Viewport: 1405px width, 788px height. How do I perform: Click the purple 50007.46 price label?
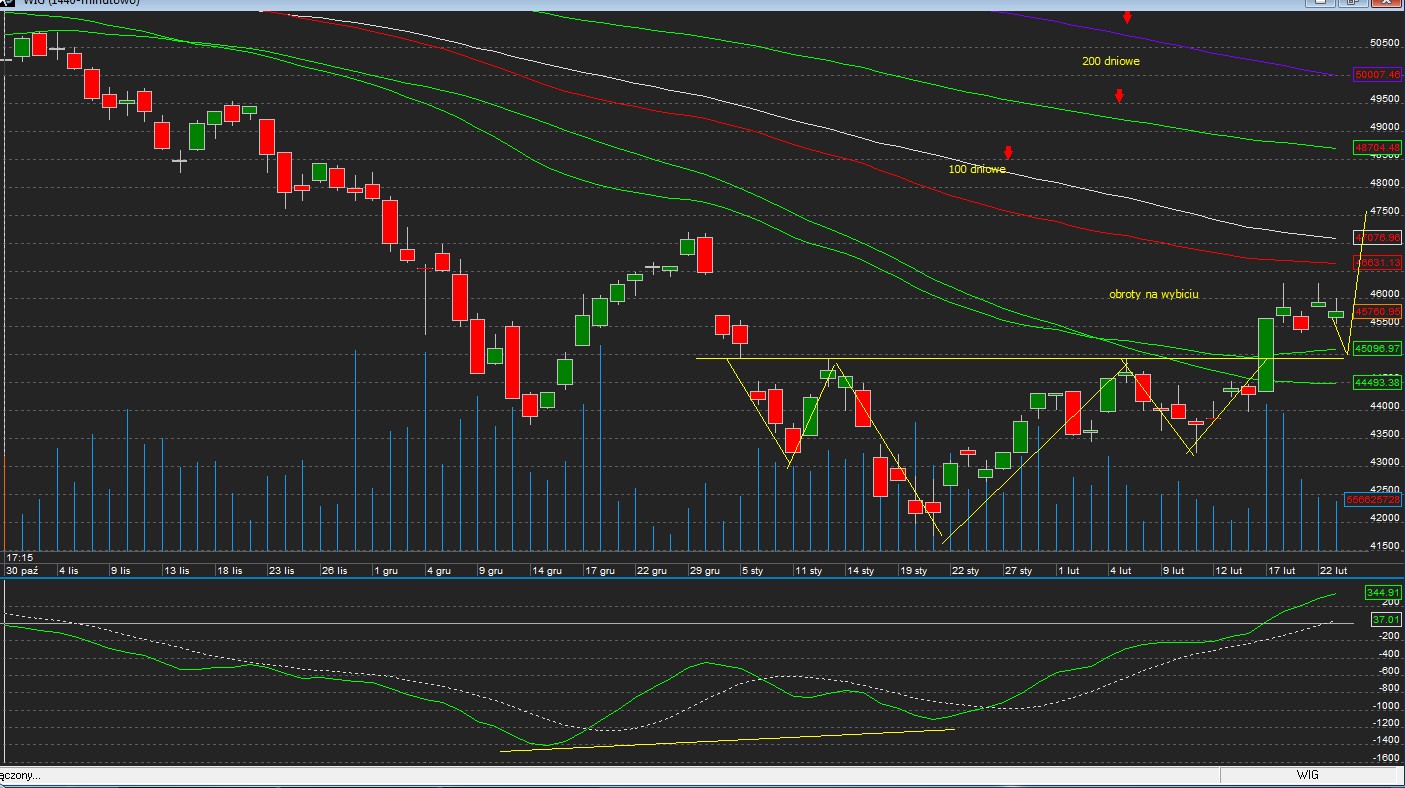click(x=1377, y=75)
